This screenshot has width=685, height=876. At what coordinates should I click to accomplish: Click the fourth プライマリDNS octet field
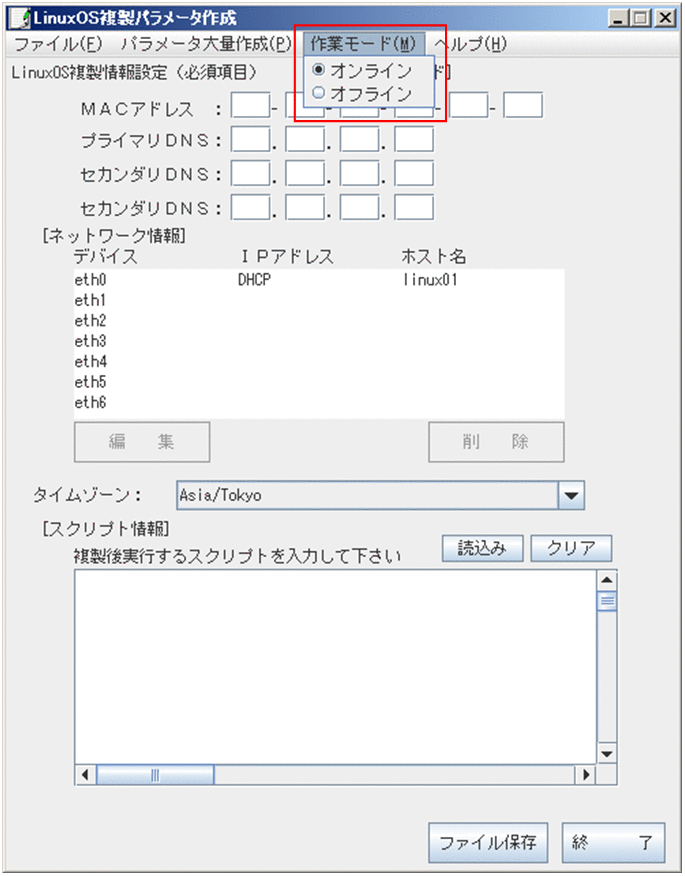[x=414, y=139]
